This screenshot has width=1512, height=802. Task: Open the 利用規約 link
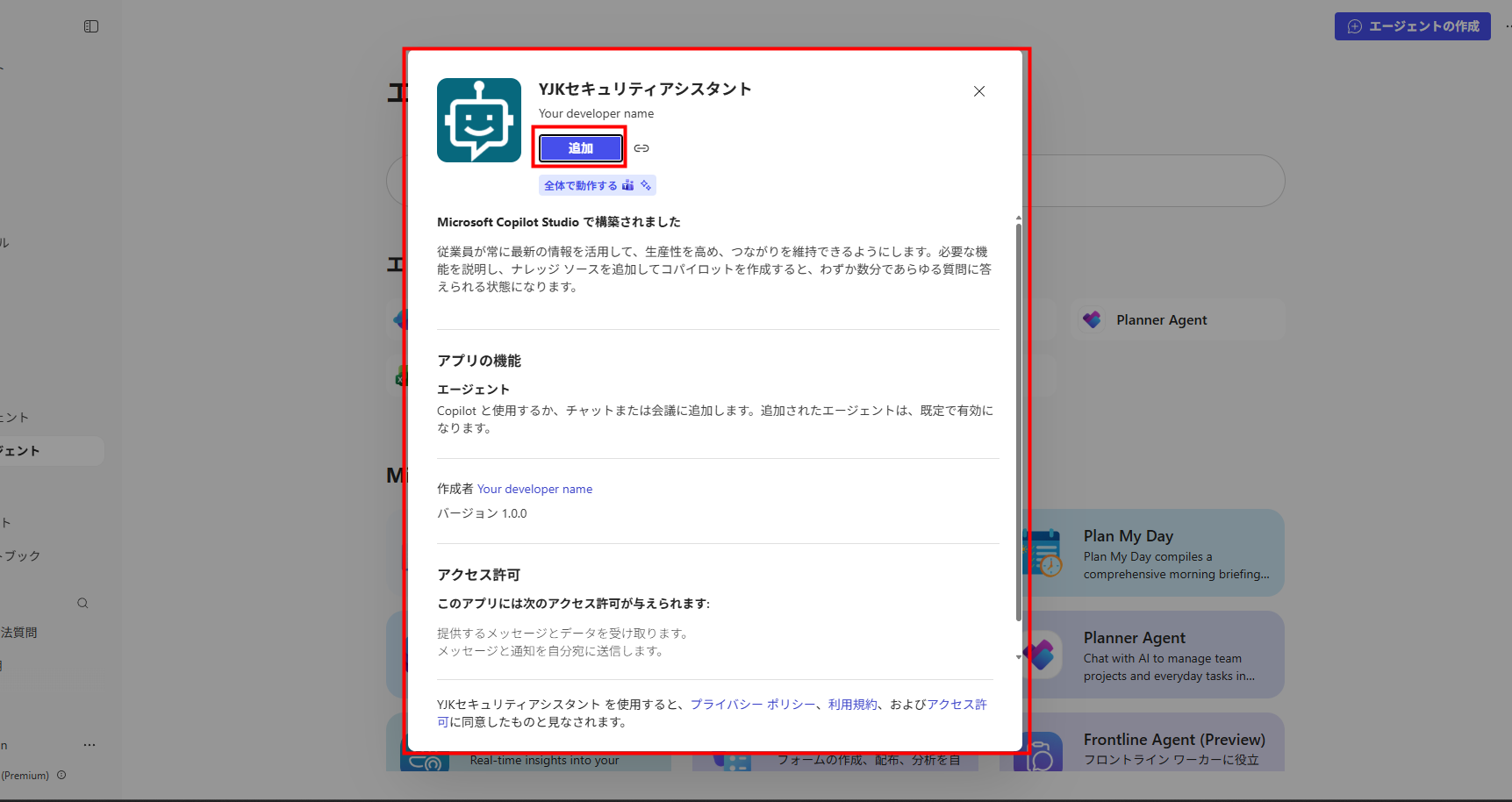pyautogui.click(x=853, y=705)
